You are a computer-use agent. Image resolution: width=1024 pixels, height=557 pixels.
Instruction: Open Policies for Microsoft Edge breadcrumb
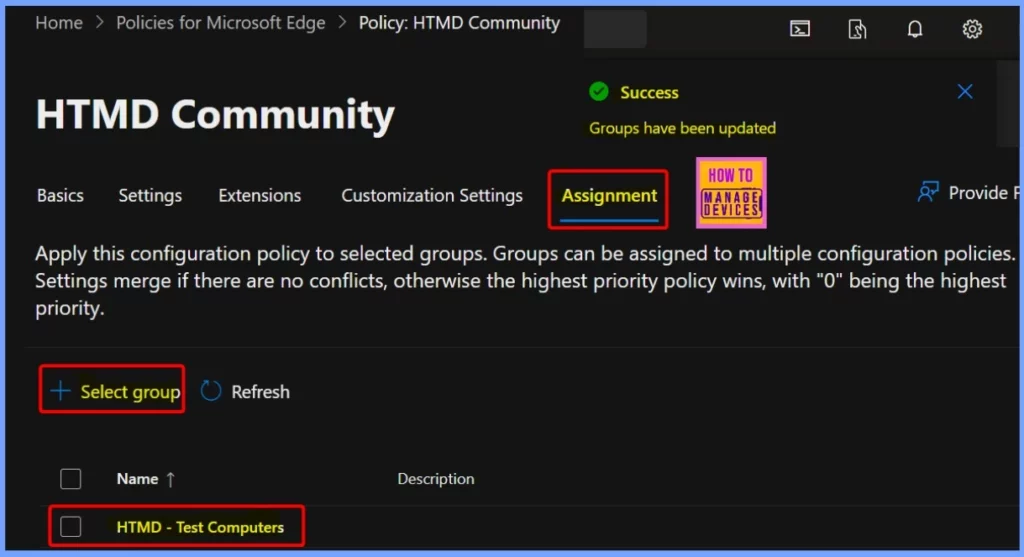(221, 23)
